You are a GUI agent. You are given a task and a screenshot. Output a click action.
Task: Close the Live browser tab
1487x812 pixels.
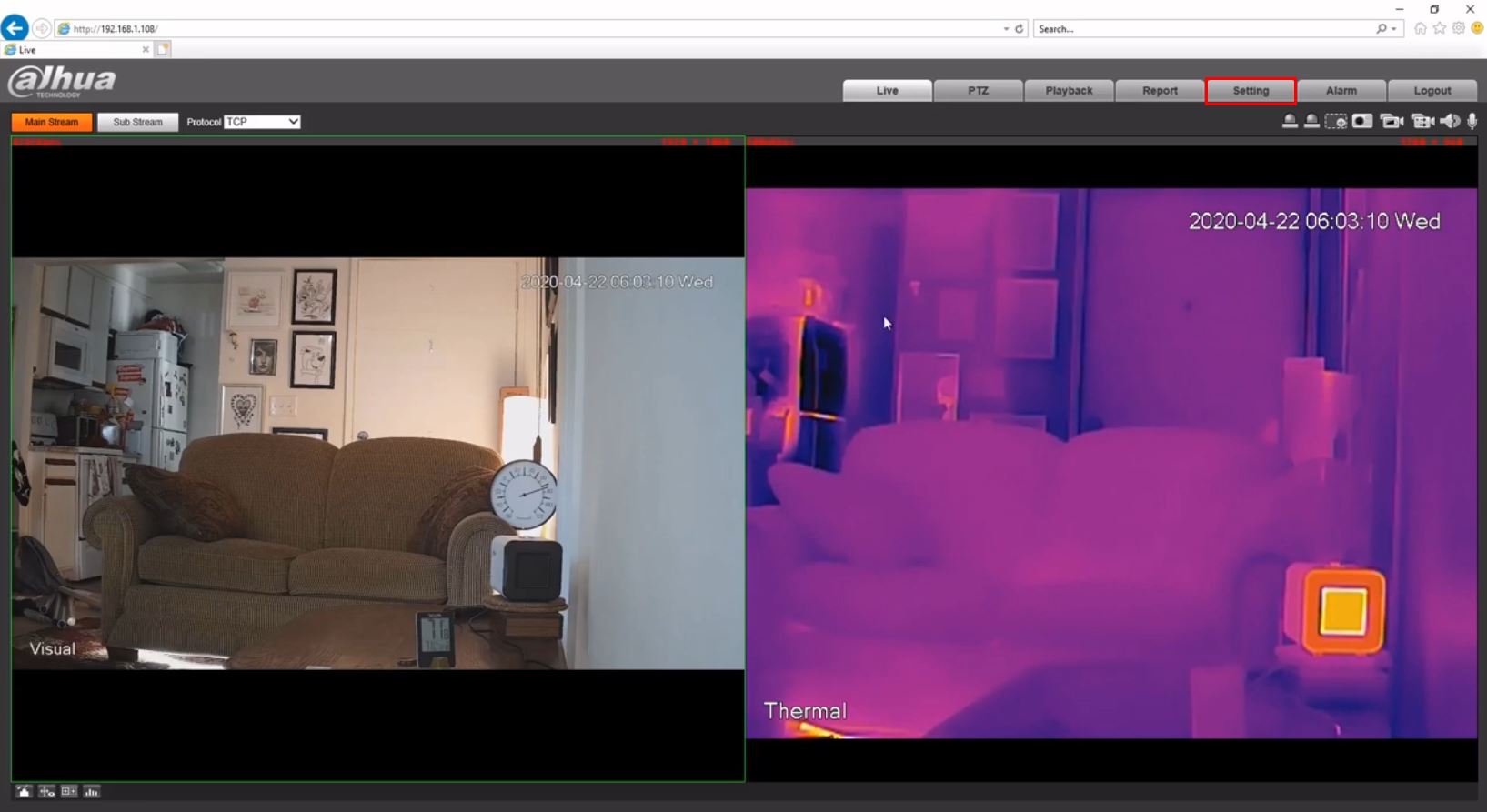point(146,50)
